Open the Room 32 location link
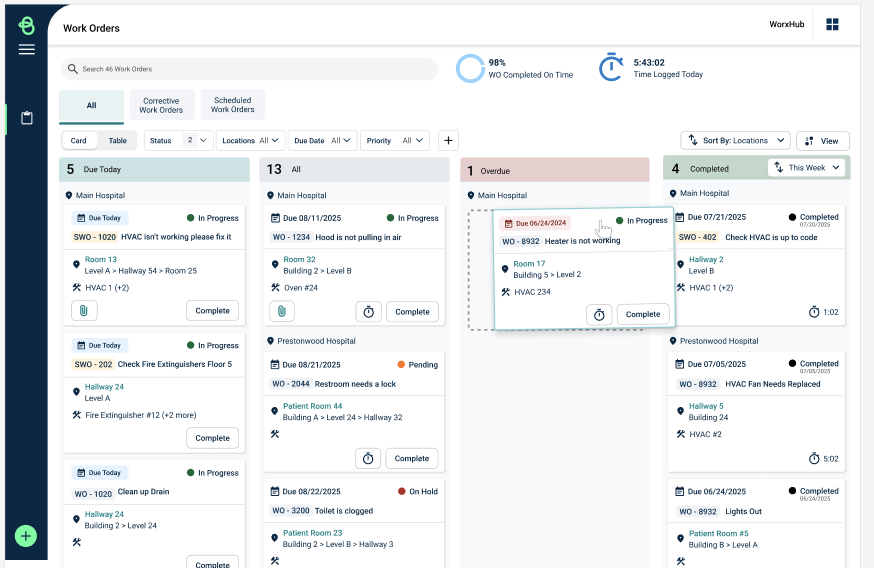The image size is (874, 568). [x=299, y=259]
